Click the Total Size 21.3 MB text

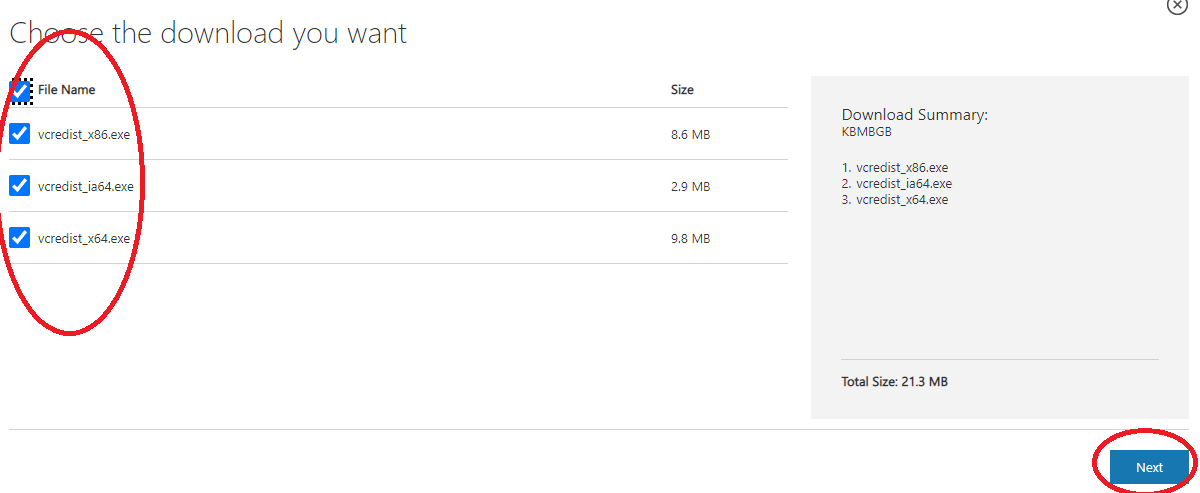[894, 382]
